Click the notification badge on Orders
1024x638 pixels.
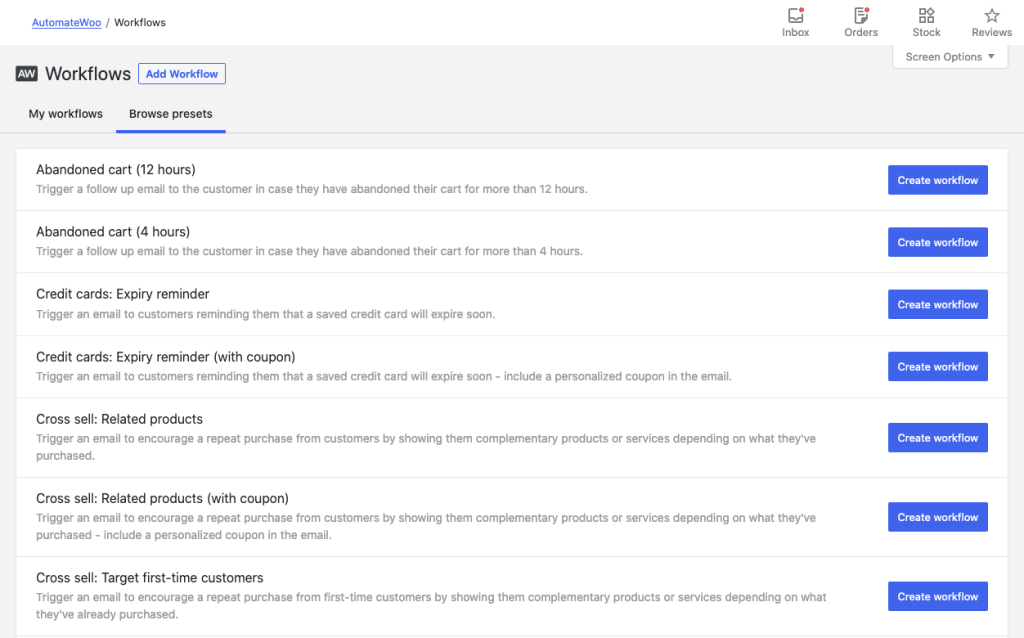tap(868, 9)
